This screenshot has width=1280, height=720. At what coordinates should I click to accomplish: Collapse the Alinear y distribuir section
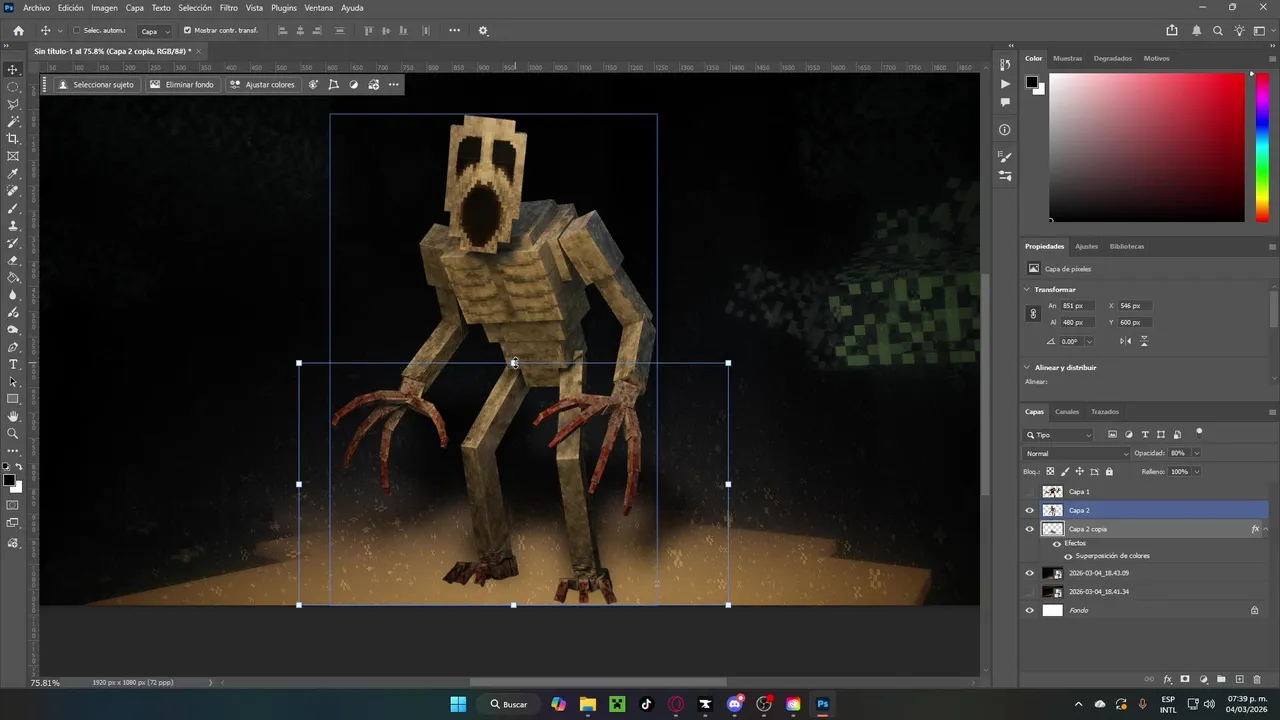1027,367
